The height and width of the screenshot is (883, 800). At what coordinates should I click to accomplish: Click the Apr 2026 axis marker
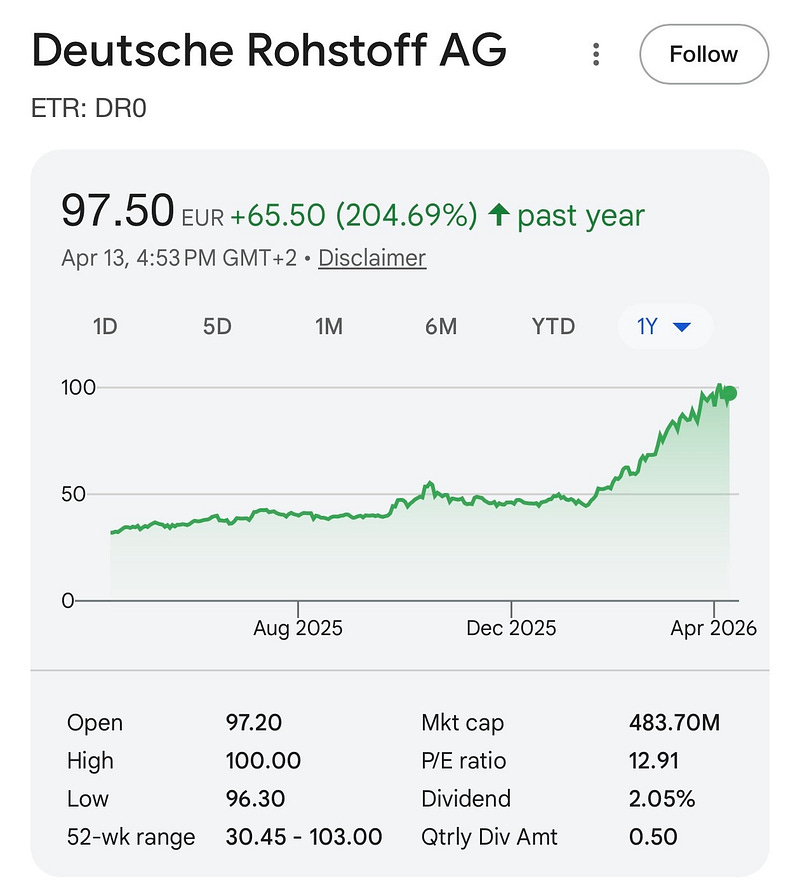tap(713, 628)
